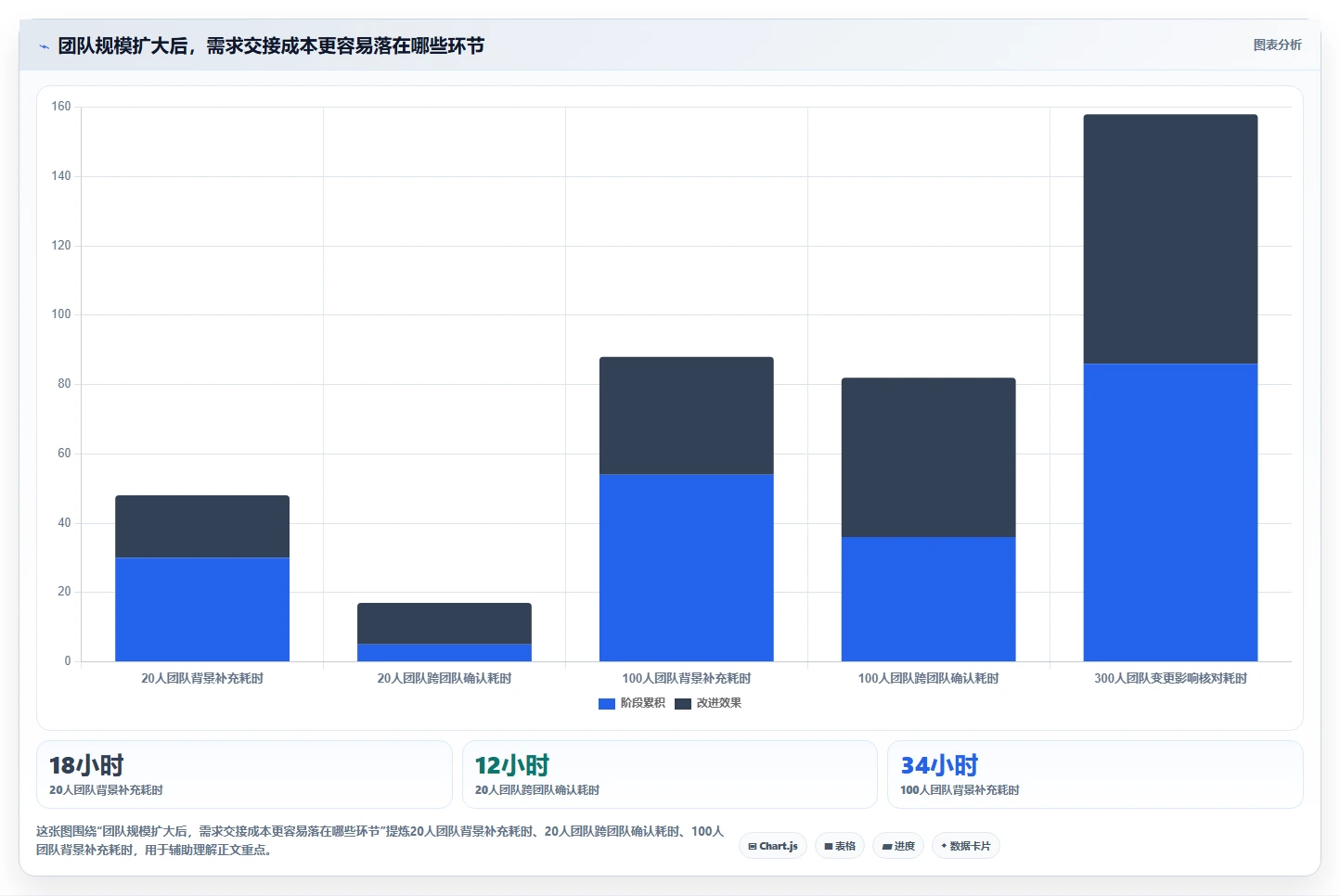Click the dark segment of 300人团队变更影响核对耗时 bar
Viewport: 1340px width, 896px height.
coord(1171,239)
